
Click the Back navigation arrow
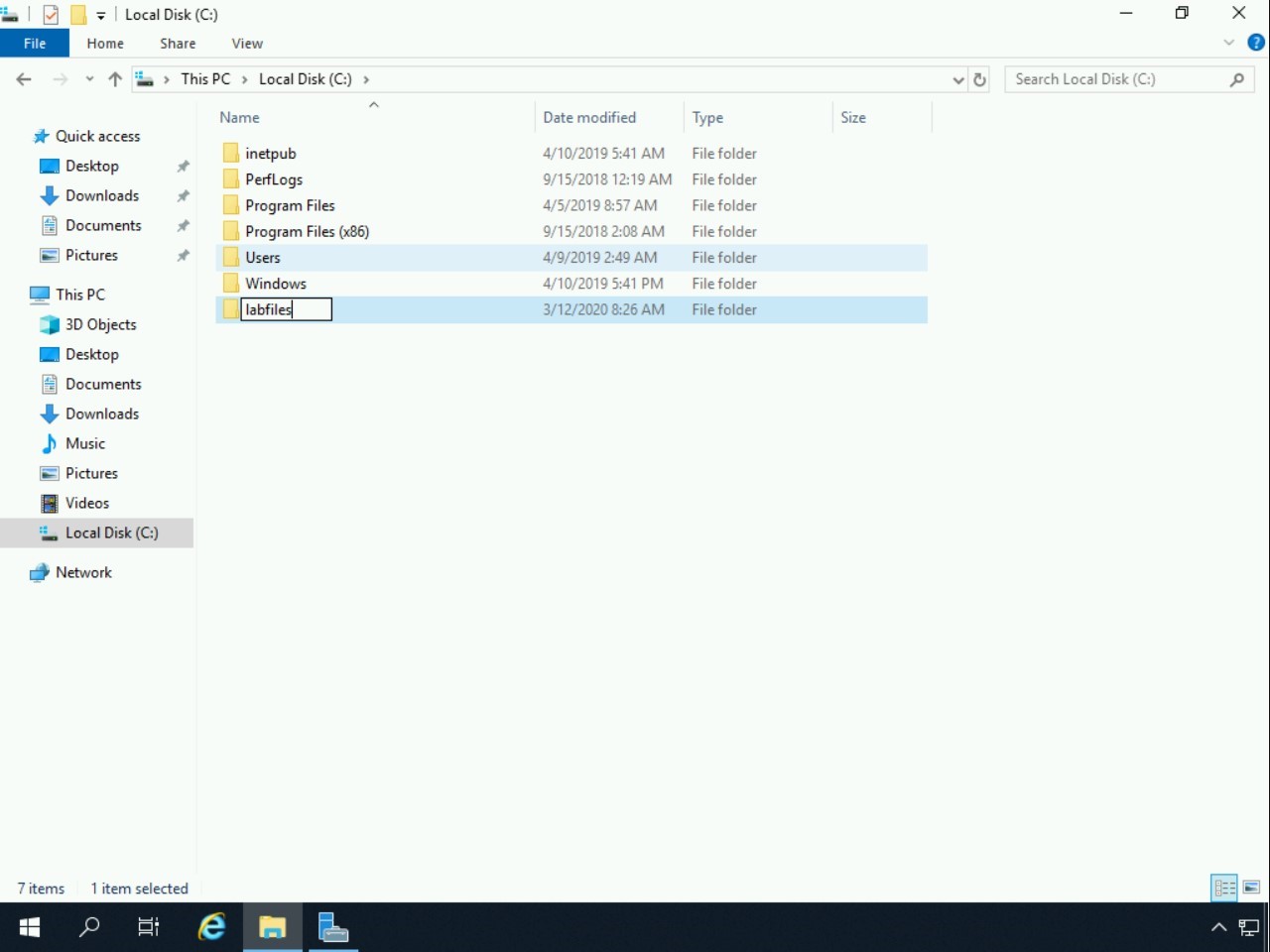[24, 79]
